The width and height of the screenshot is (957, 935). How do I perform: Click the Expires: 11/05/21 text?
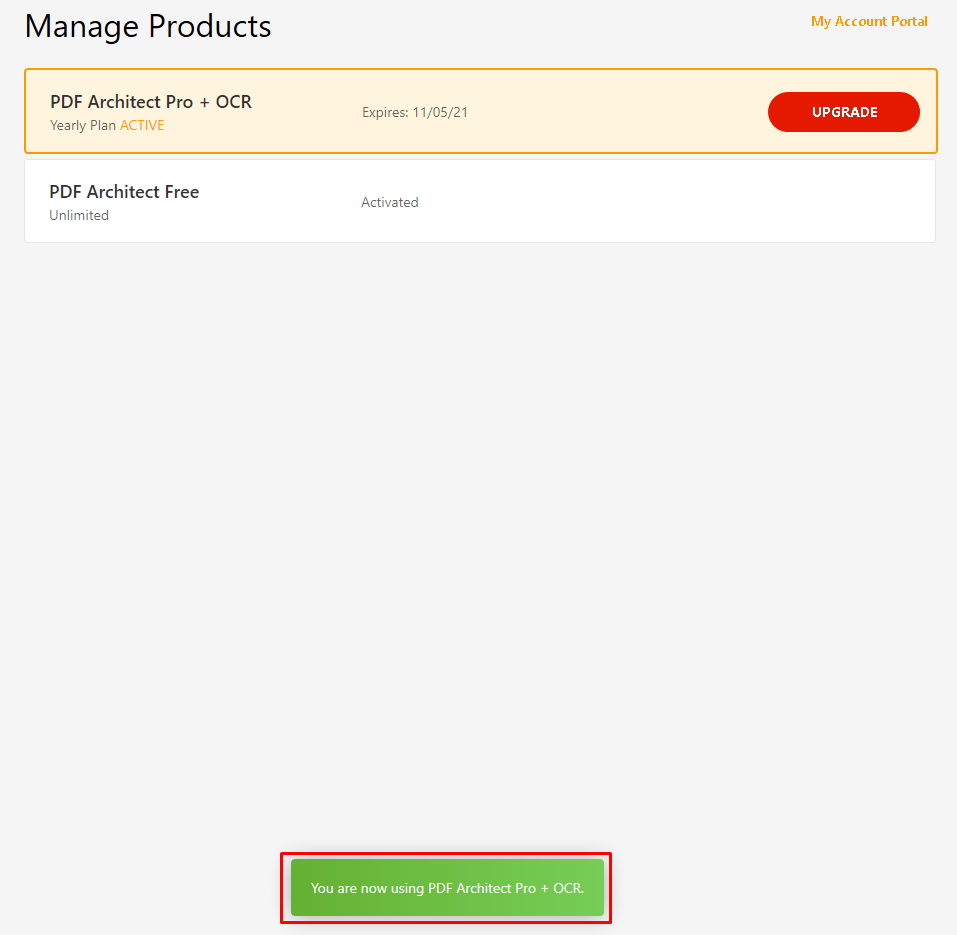415,112
